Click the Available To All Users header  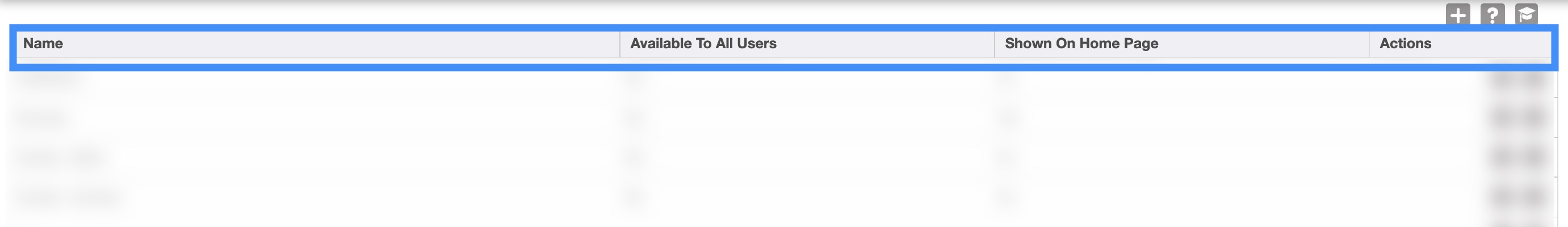click(x=703, y=44)
